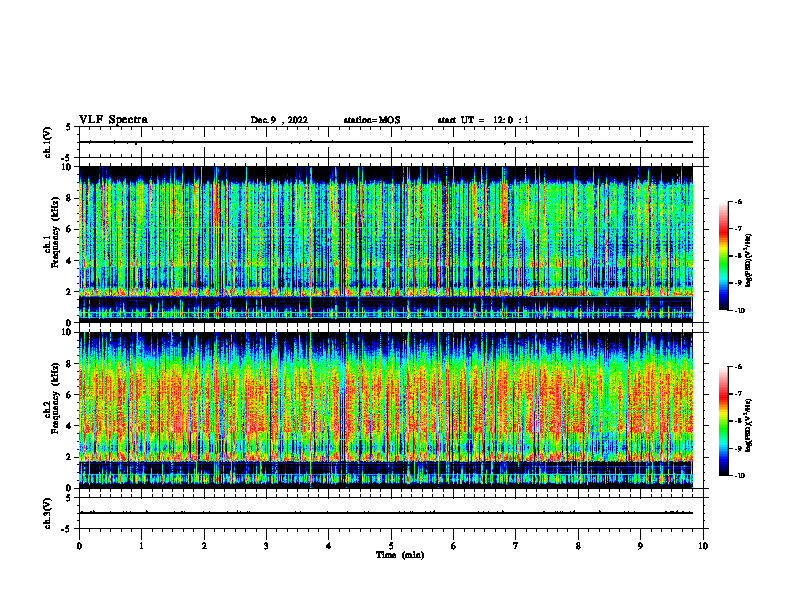
Task: Click inside the ch.2 spectrogram panel
Action: click(386, 410)
